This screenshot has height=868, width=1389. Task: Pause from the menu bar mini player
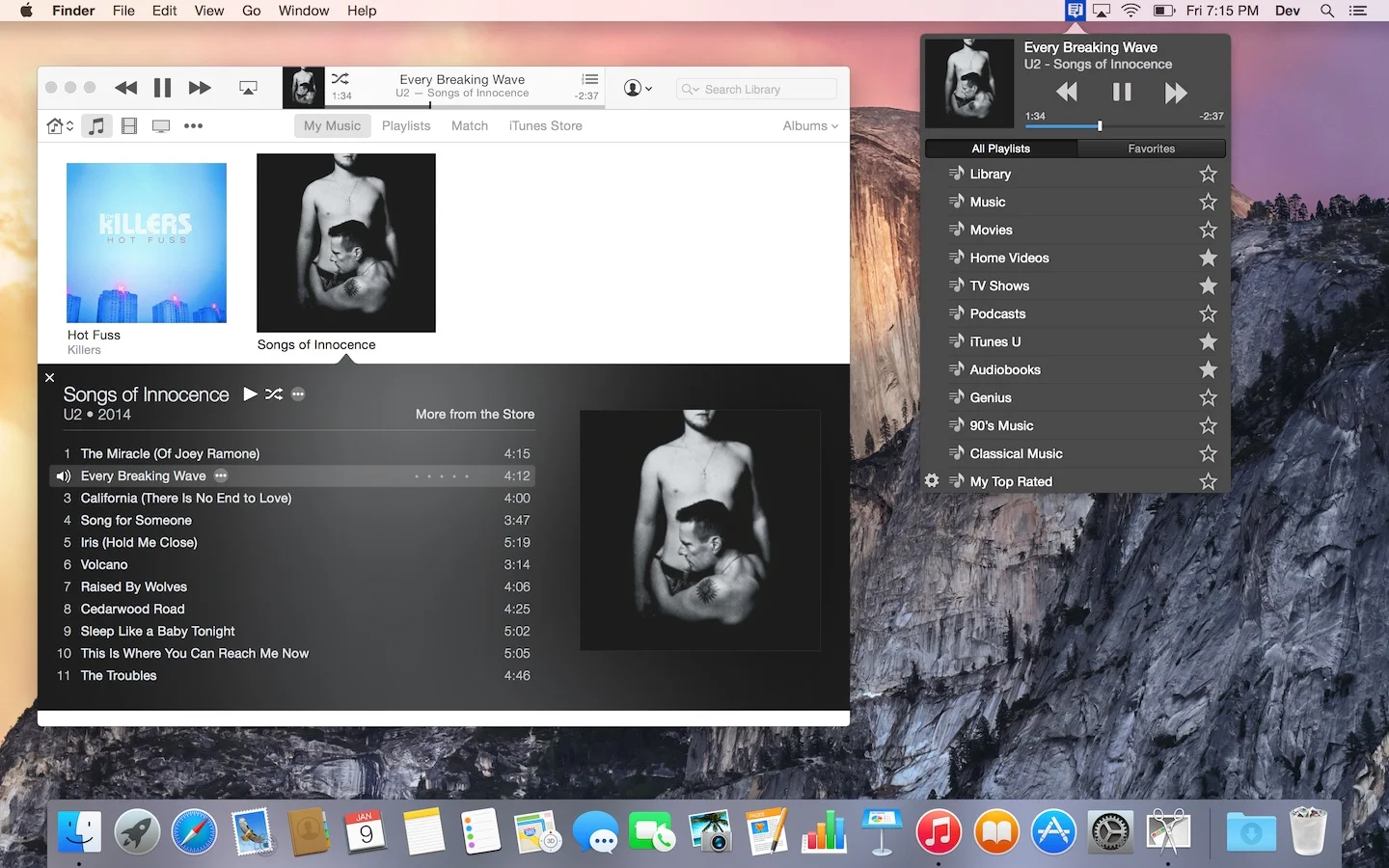1122,92
